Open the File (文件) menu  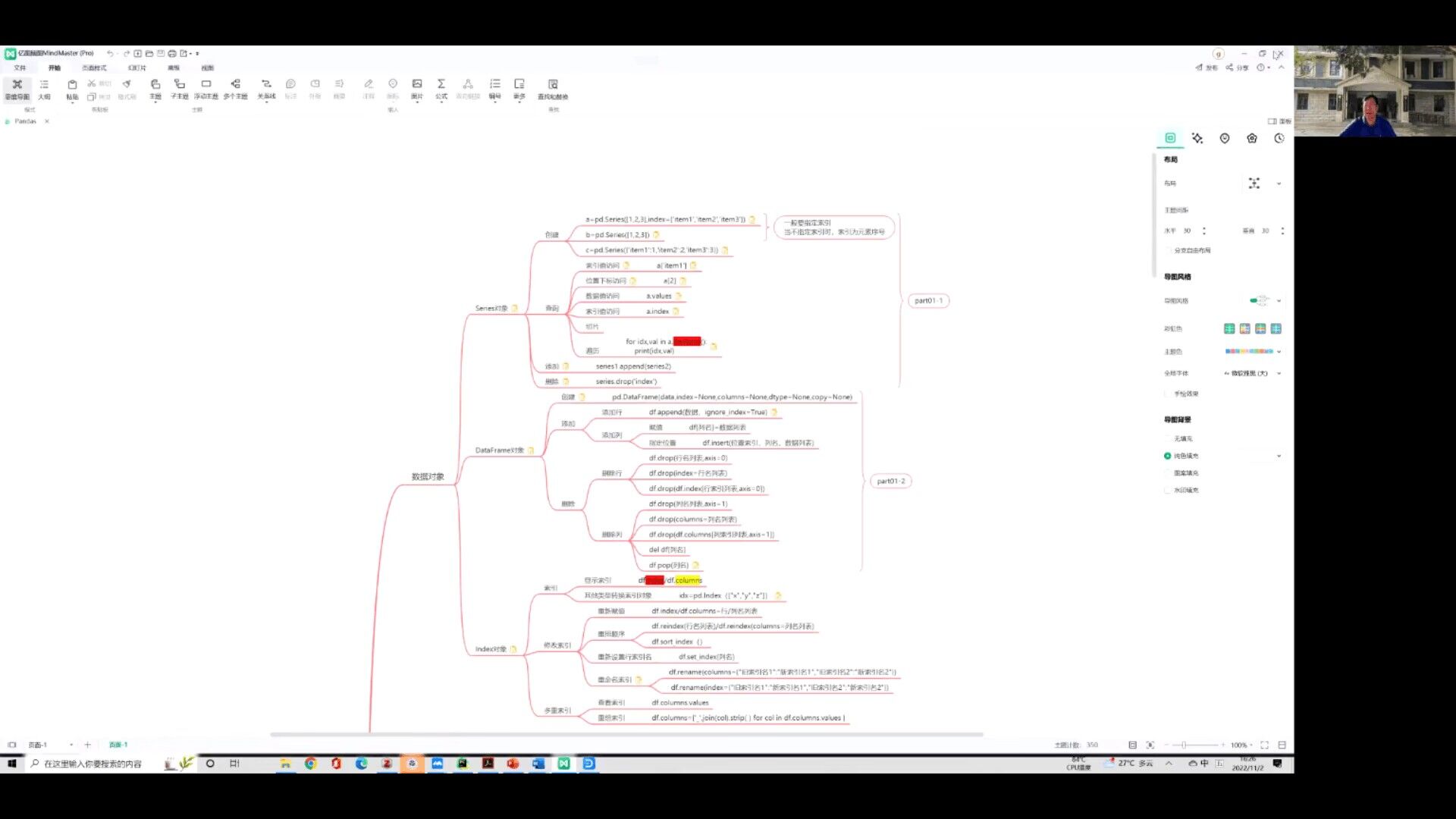point(20,68)
